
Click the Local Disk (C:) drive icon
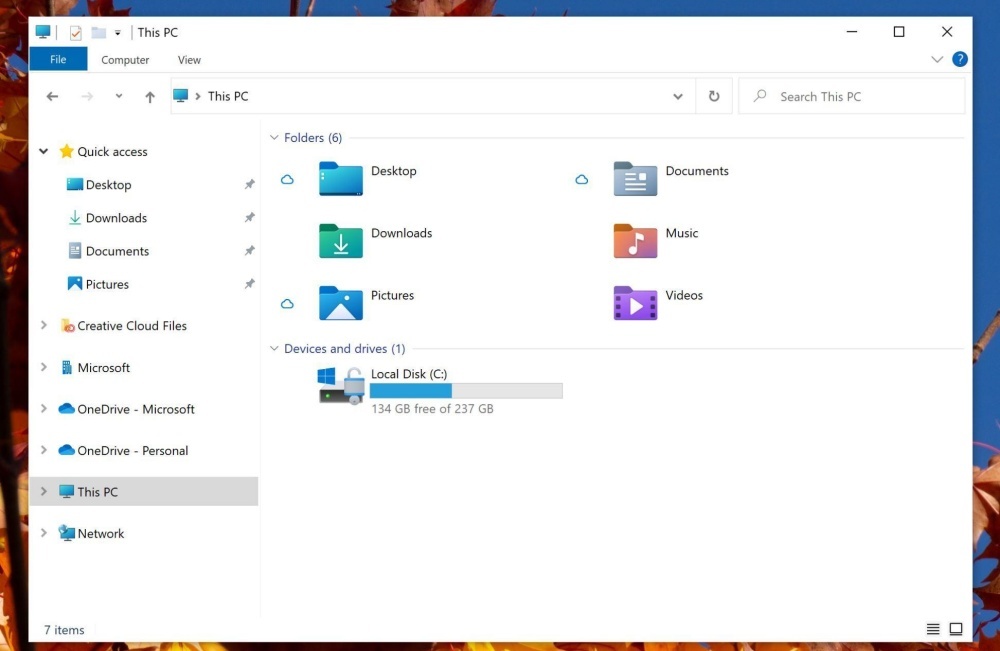coord(341,385)
